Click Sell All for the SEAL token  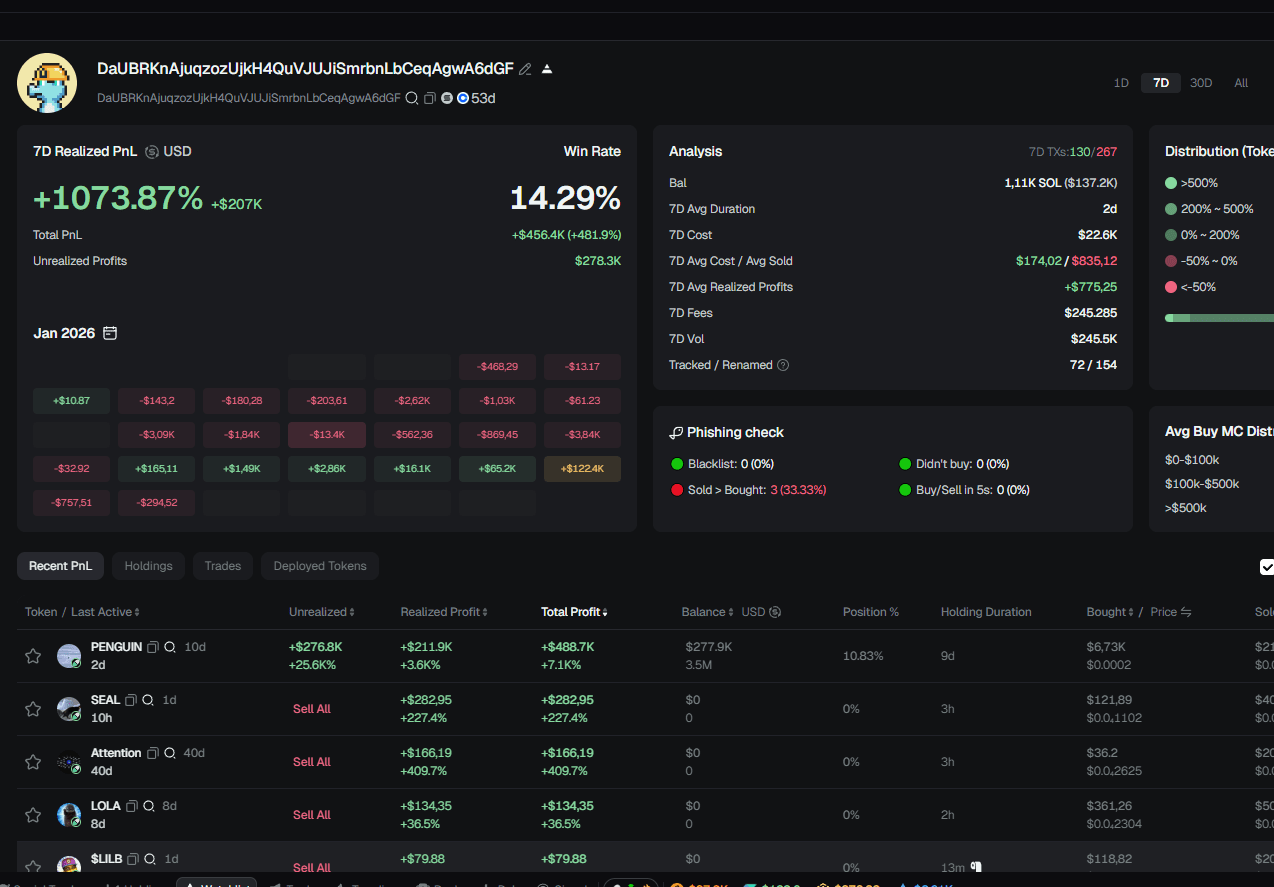click(311, 709)
